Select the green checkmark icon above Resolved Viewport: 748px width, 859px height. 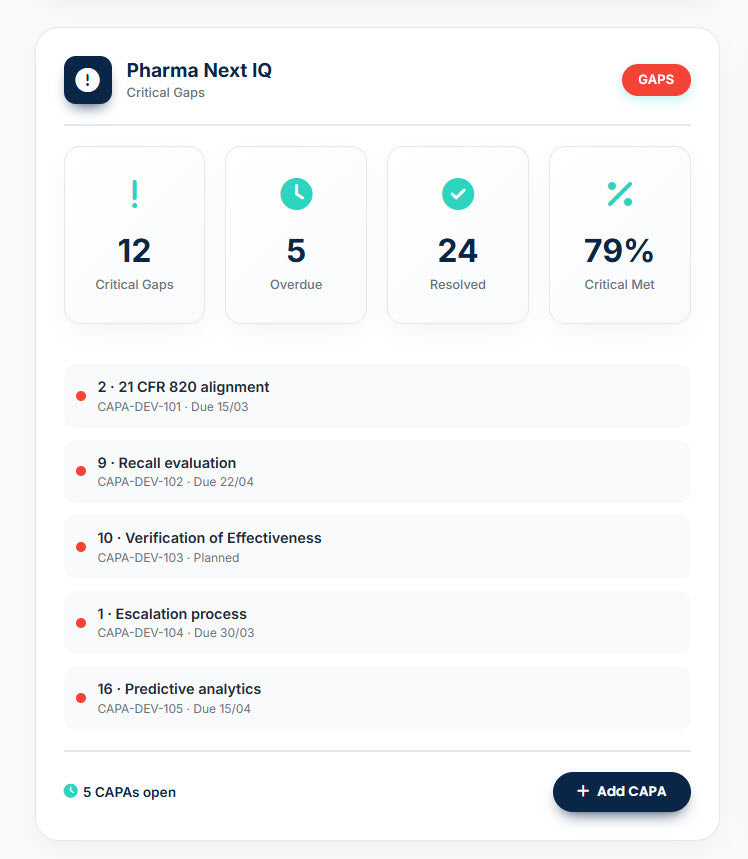457,194
